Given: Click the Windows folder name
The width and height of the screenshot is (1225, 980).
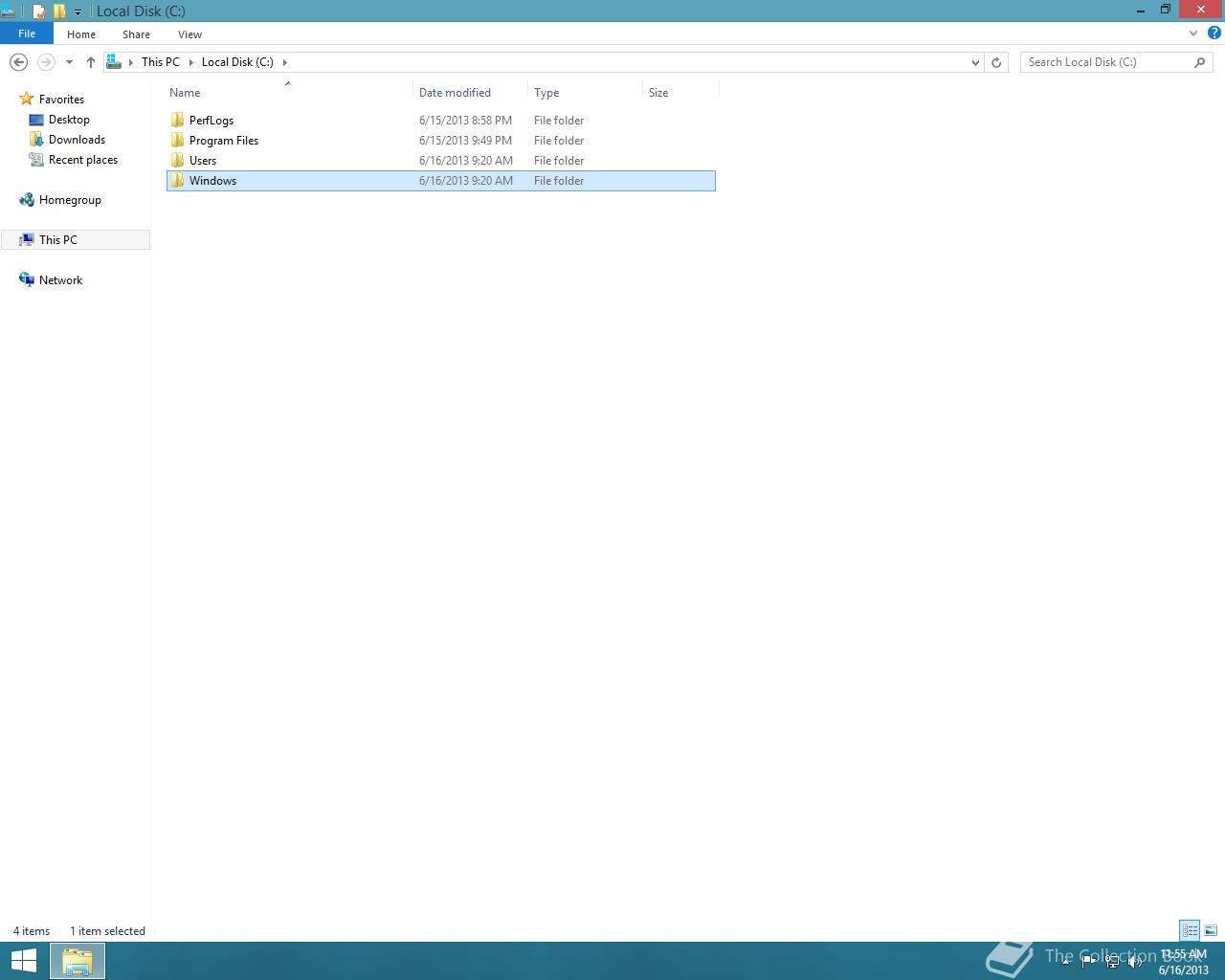Looking at the screenshot, I should [x=212, y=181].
